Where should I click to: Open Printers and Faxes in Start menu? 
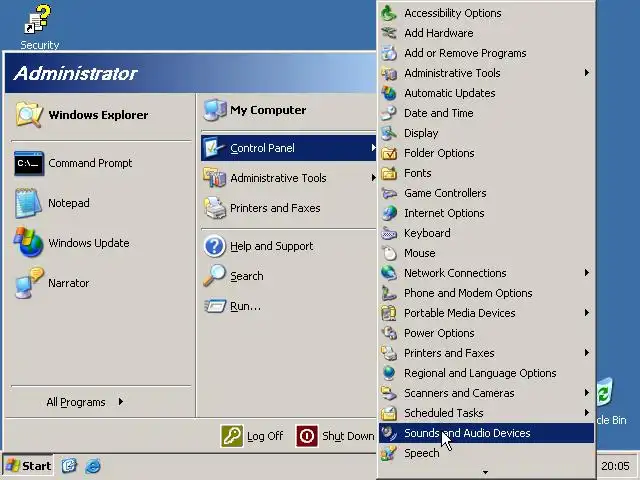coord(289,208)
